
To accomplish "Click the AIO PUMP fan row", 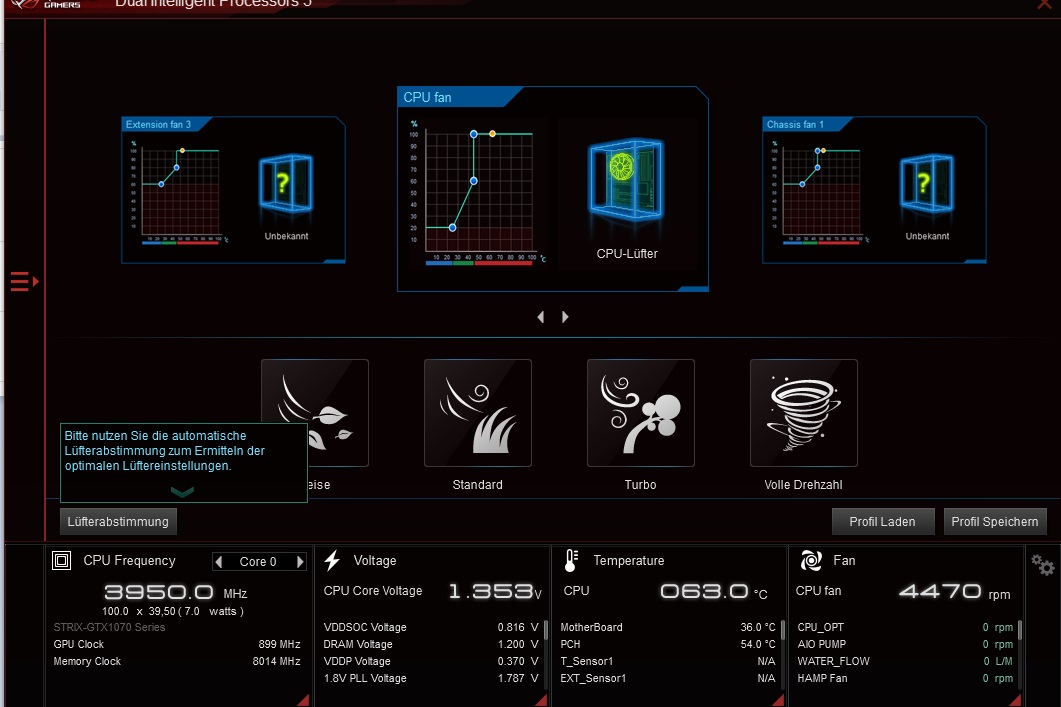I will point(905,644).
